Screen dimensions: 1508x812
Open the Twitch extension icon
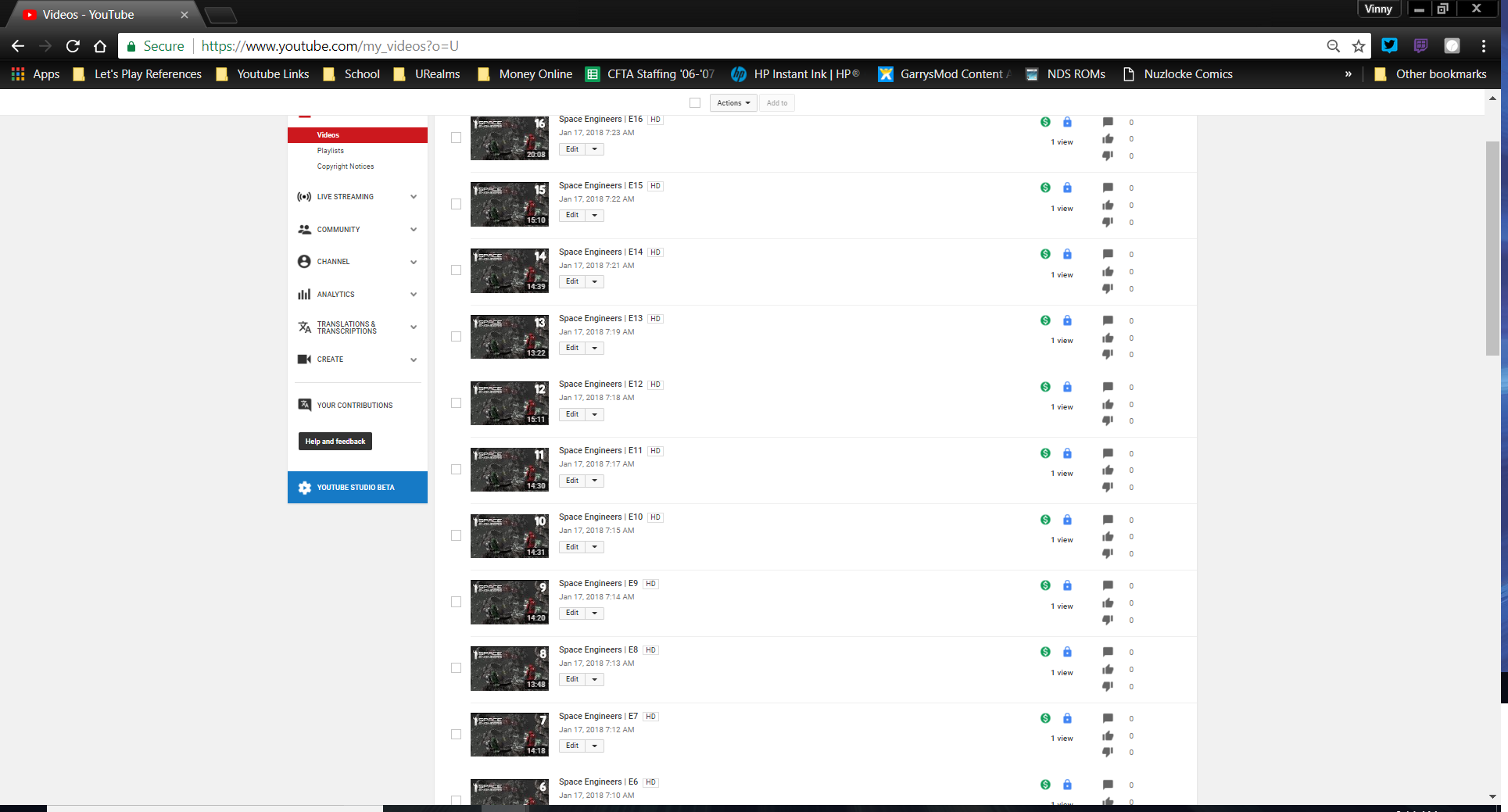[x=1420, y=45]
